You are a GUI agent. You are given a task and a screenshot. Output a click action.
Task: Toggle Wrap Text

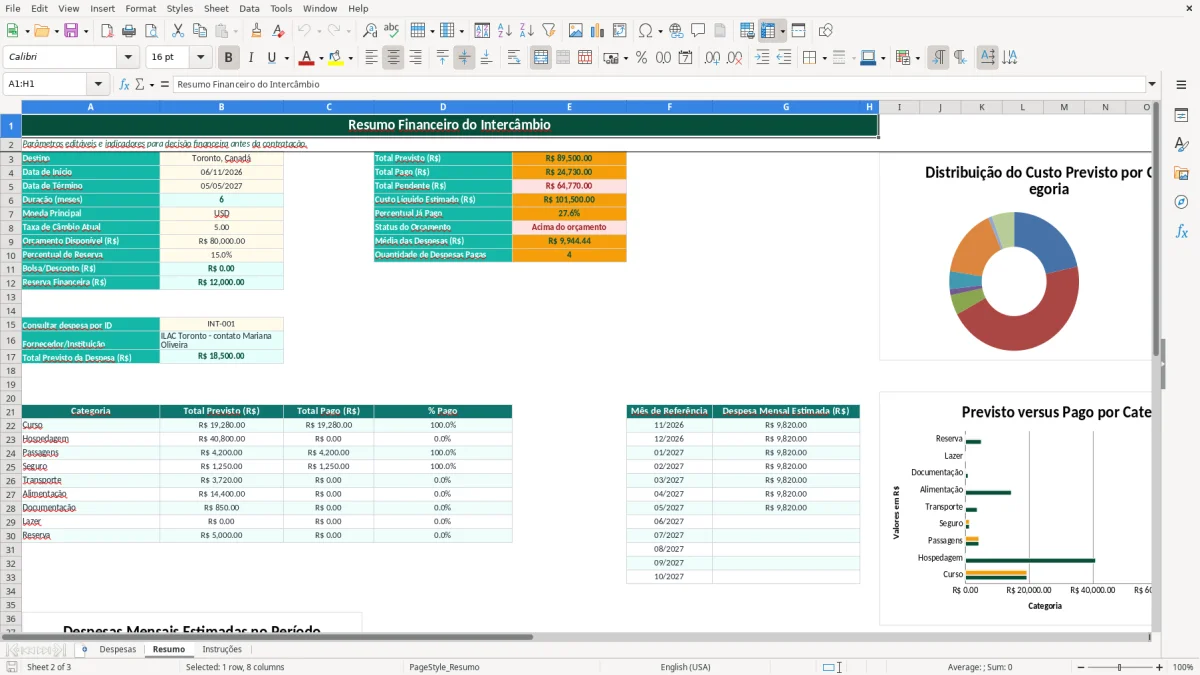pyautogui.click(x=514, y=58)
